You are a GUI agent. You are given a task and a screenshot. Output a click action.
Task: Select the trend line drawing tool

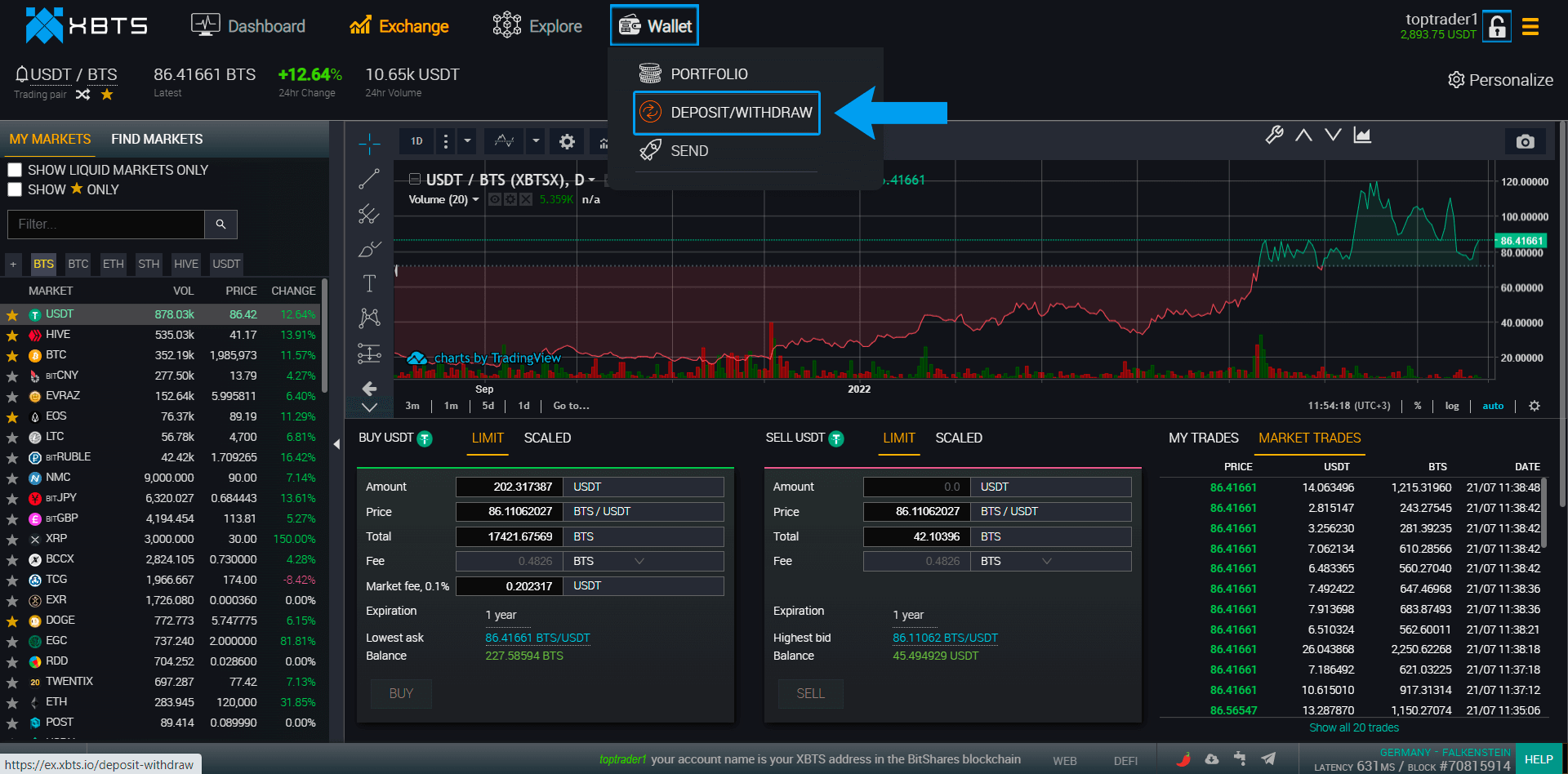click(x=369, y=179)
